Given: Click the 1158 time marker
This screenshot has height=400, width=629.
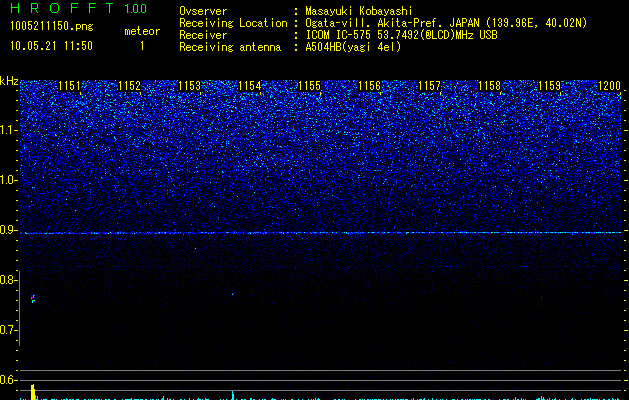Looking at the screenshot, I should point(489,86).
